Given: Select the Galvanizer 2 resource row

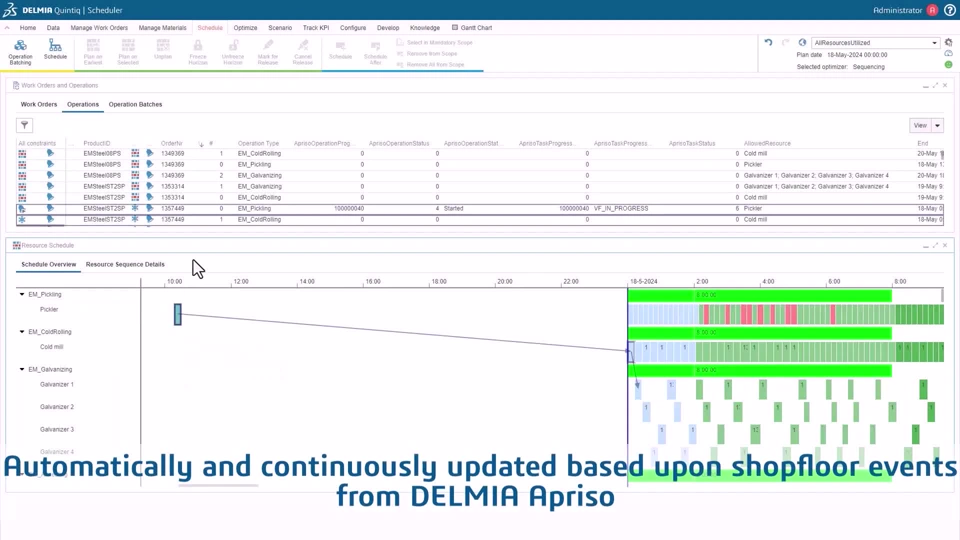Looking at the screenshot, I should (57, 407).
